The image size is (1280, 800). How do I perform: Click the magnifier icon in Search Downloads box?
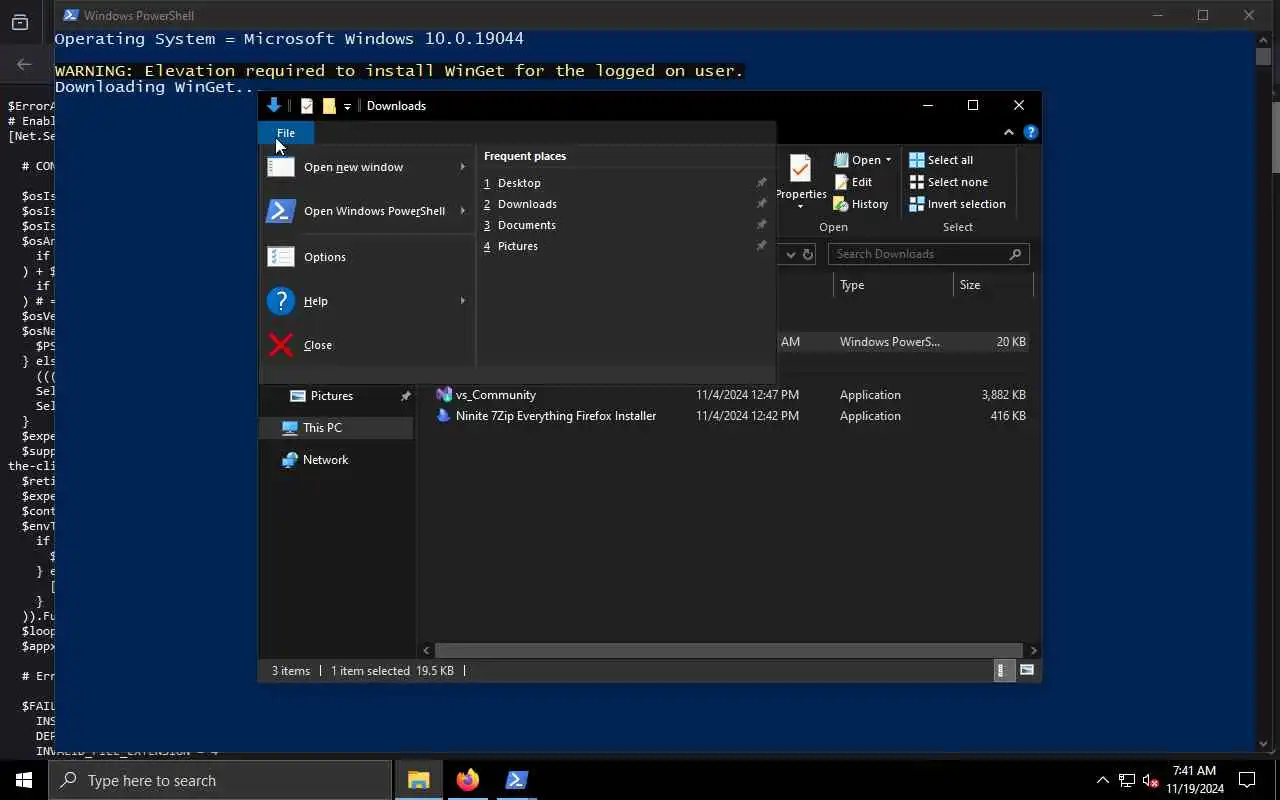pos(1015,254)
